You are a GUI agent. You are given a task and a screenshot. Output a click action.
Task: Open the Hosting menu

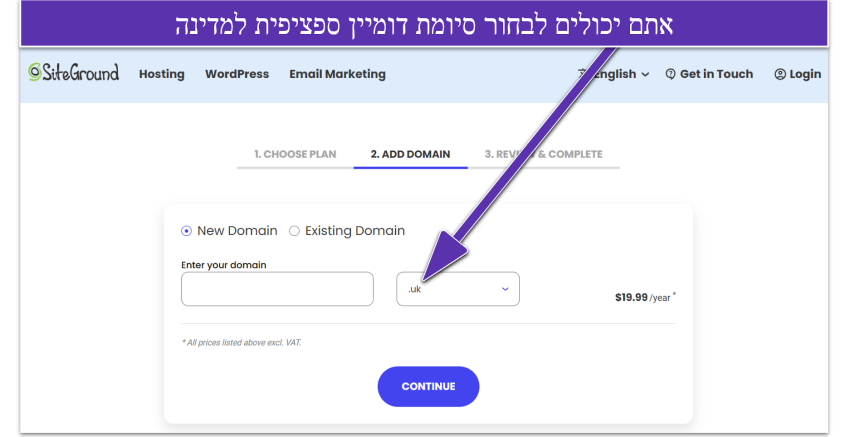162,74
